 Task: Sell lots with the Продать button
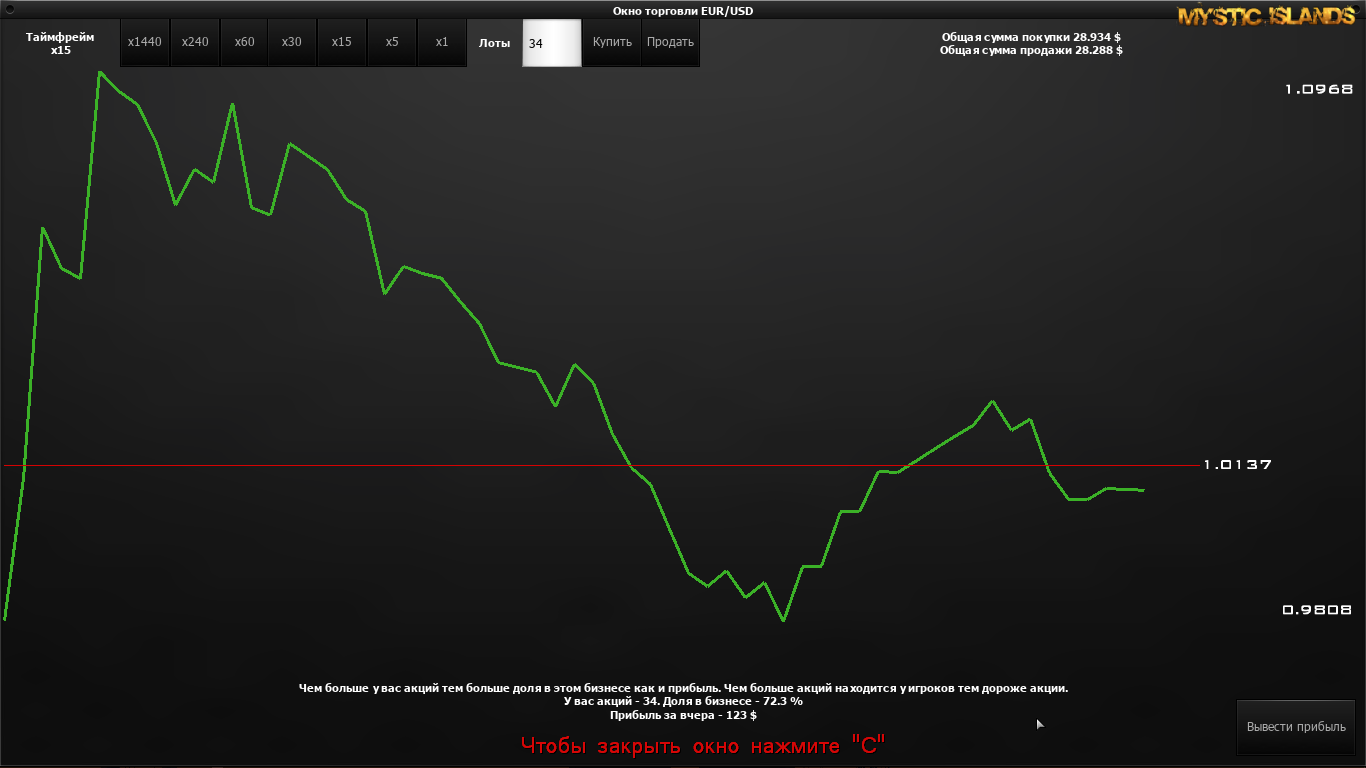tap(670, 42)
